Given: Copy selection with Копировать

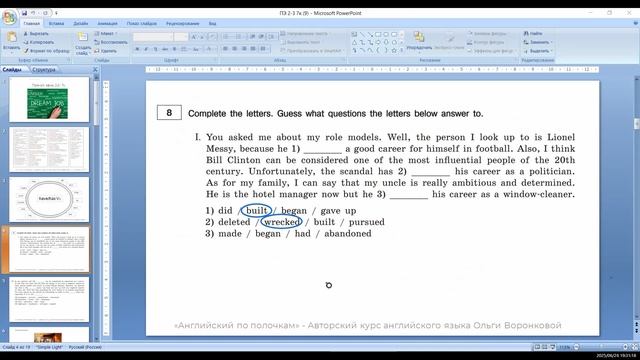Looking at the screenshot, I should pos(38,42).
